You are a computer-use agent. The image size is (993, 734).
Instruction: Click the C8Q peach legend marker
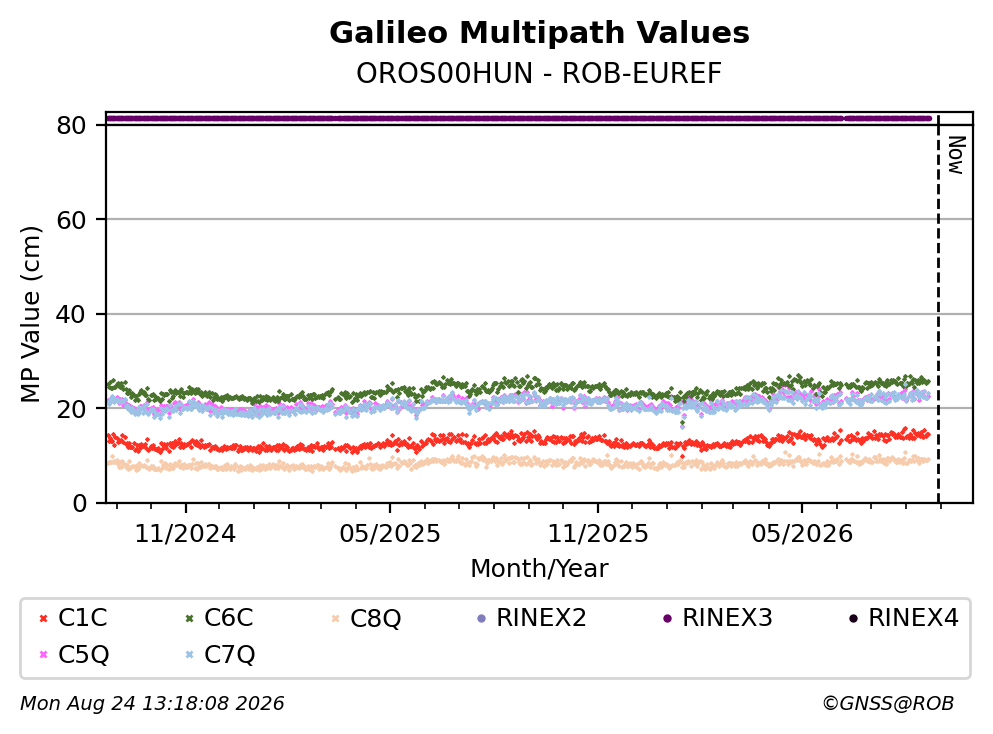335,619
